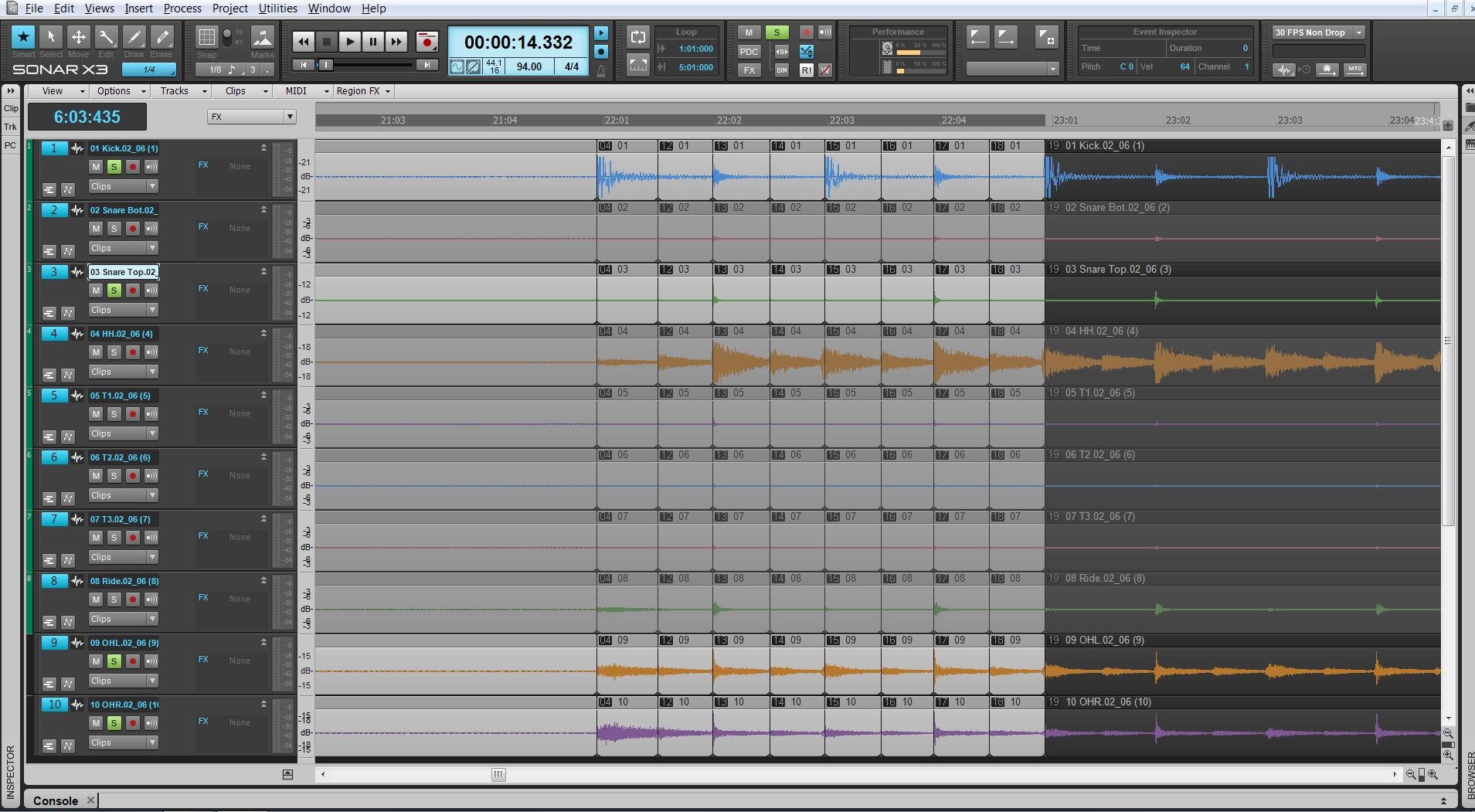The width and height of the screenshot is (1475, 812).
Task: Select the Erase tool
Action: click(x=162, y=37)
